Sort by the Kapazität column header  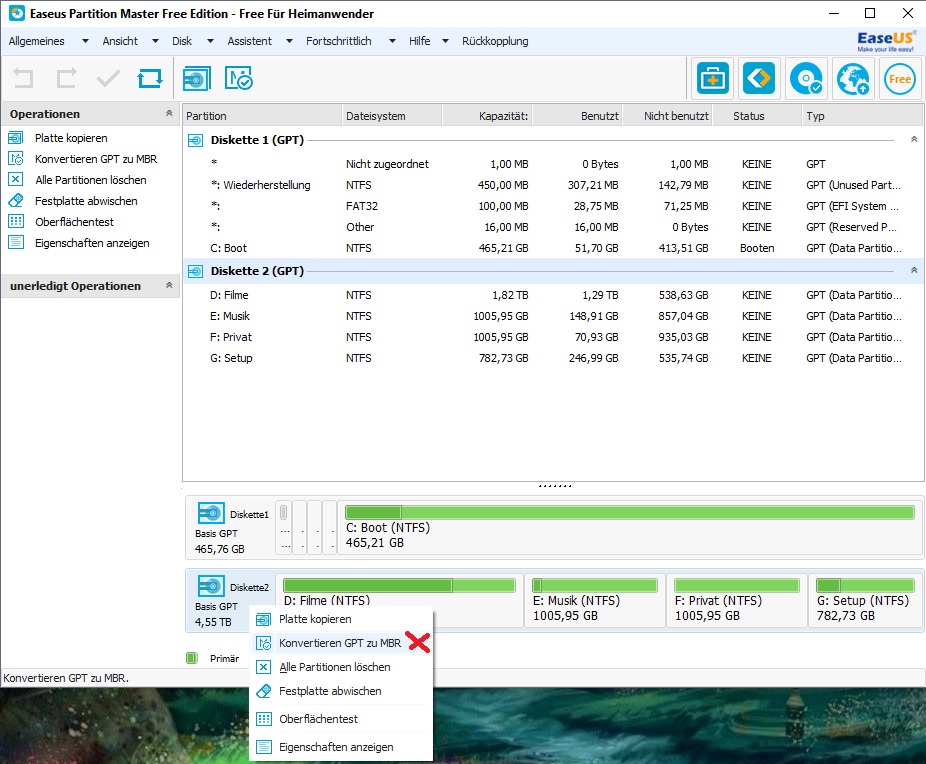tap(487, 116)
